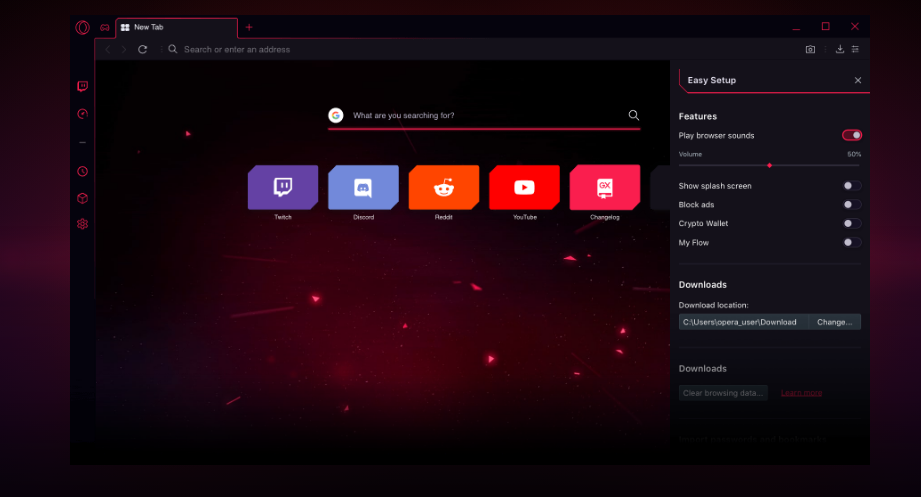The width and height of the screenshot is (921, 497).
Task: Open the Discord speed dial tile
Action: pyautogui.click(x=364, y=187)
